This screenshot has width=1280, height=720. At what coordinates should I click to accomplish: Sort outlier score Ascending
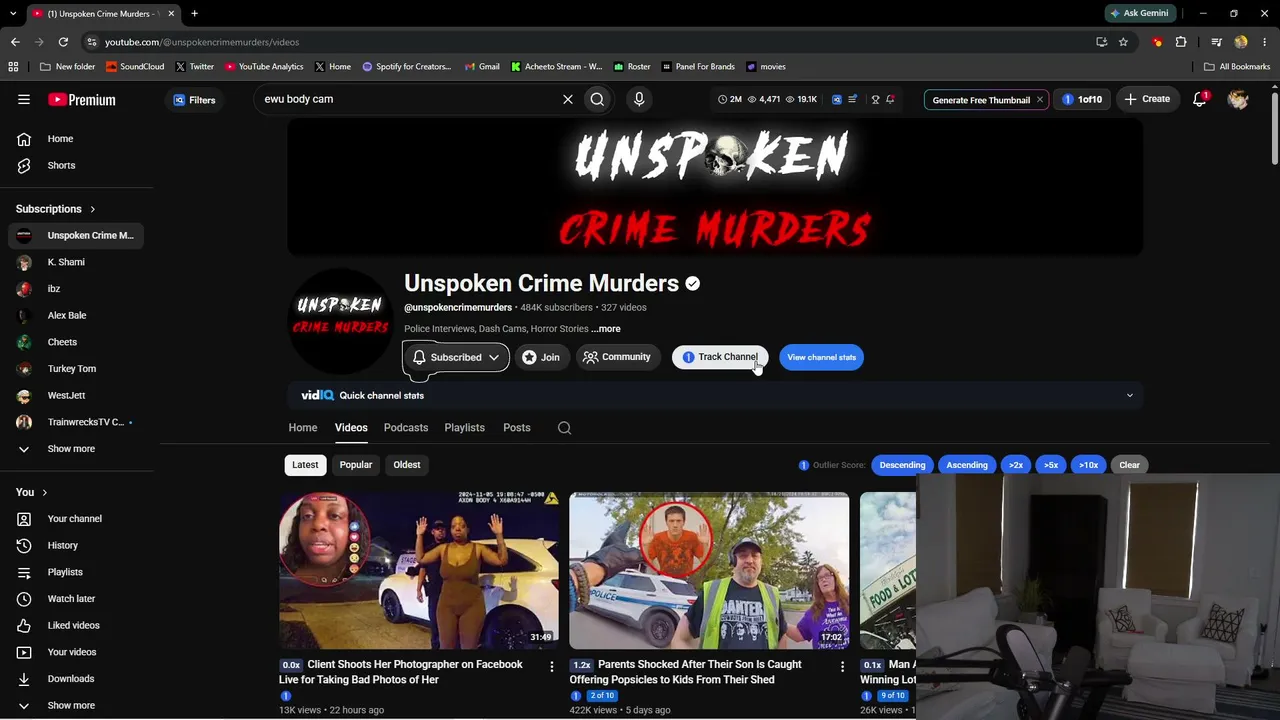(x=967, y=465)
